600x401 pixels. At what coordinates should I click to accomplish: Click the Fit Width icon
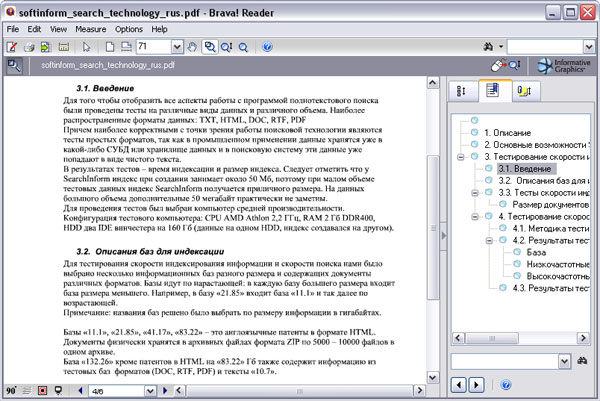click(126, 47)
